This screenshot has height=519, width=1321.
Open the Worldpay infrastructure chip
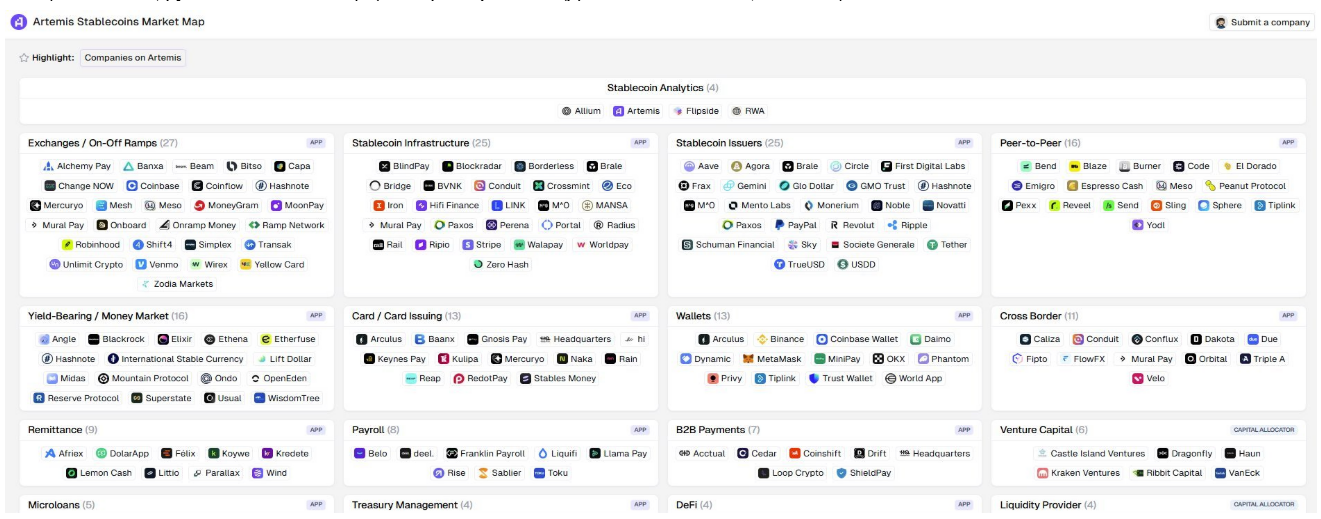pos(602,244)
